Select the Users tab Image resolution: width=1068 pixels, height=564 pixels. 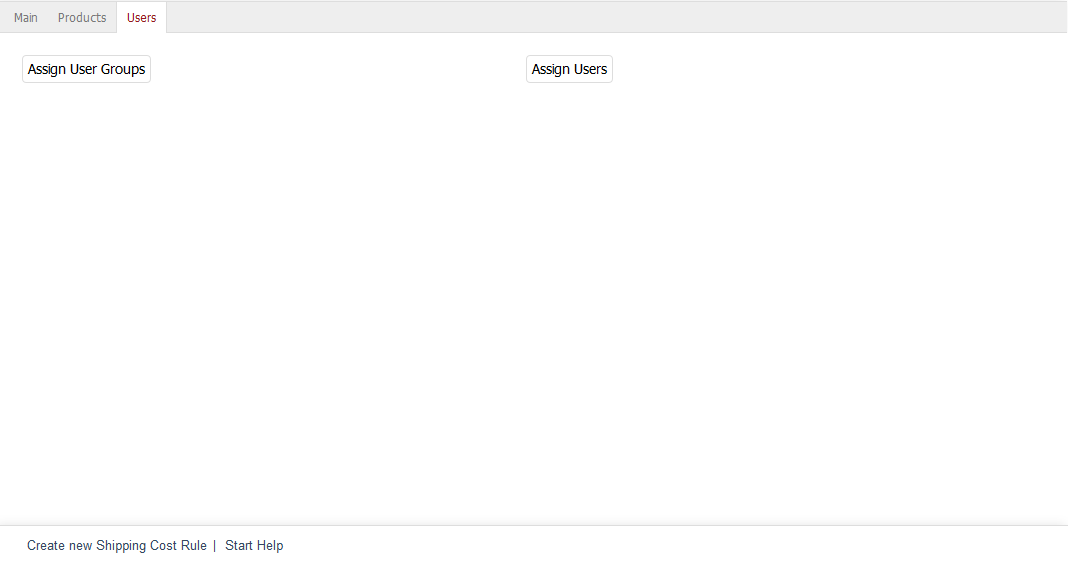pyautogui.click(x=142, y=18)
